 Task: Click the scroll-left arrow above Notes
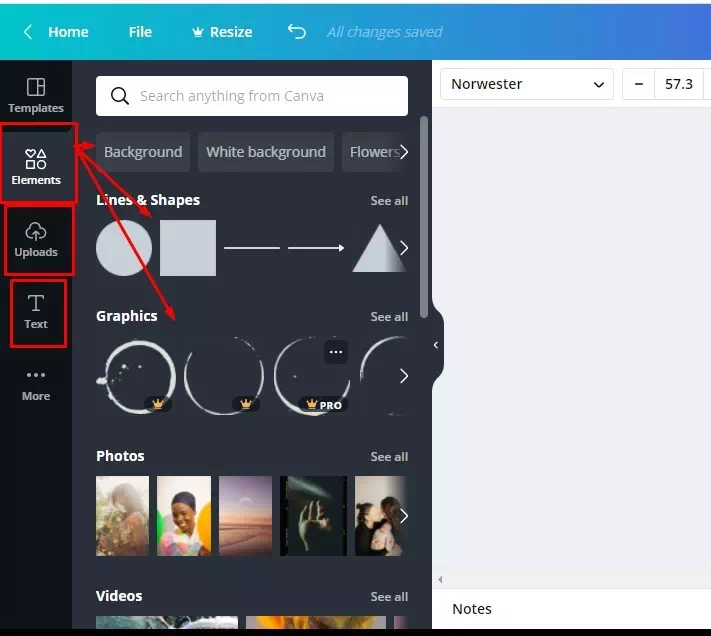click(x=440, y=579)
